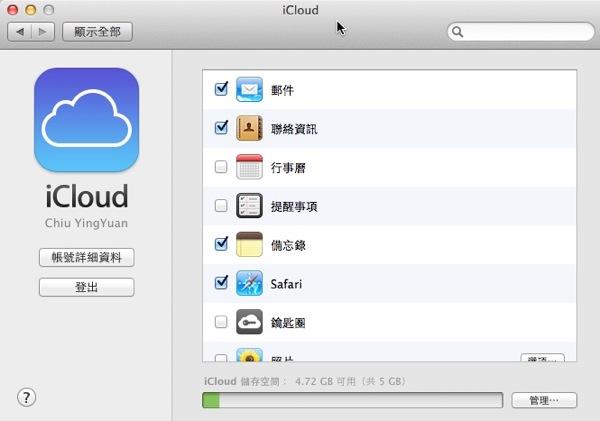Click the 聯絡資訊 label text

pos(294,129)
